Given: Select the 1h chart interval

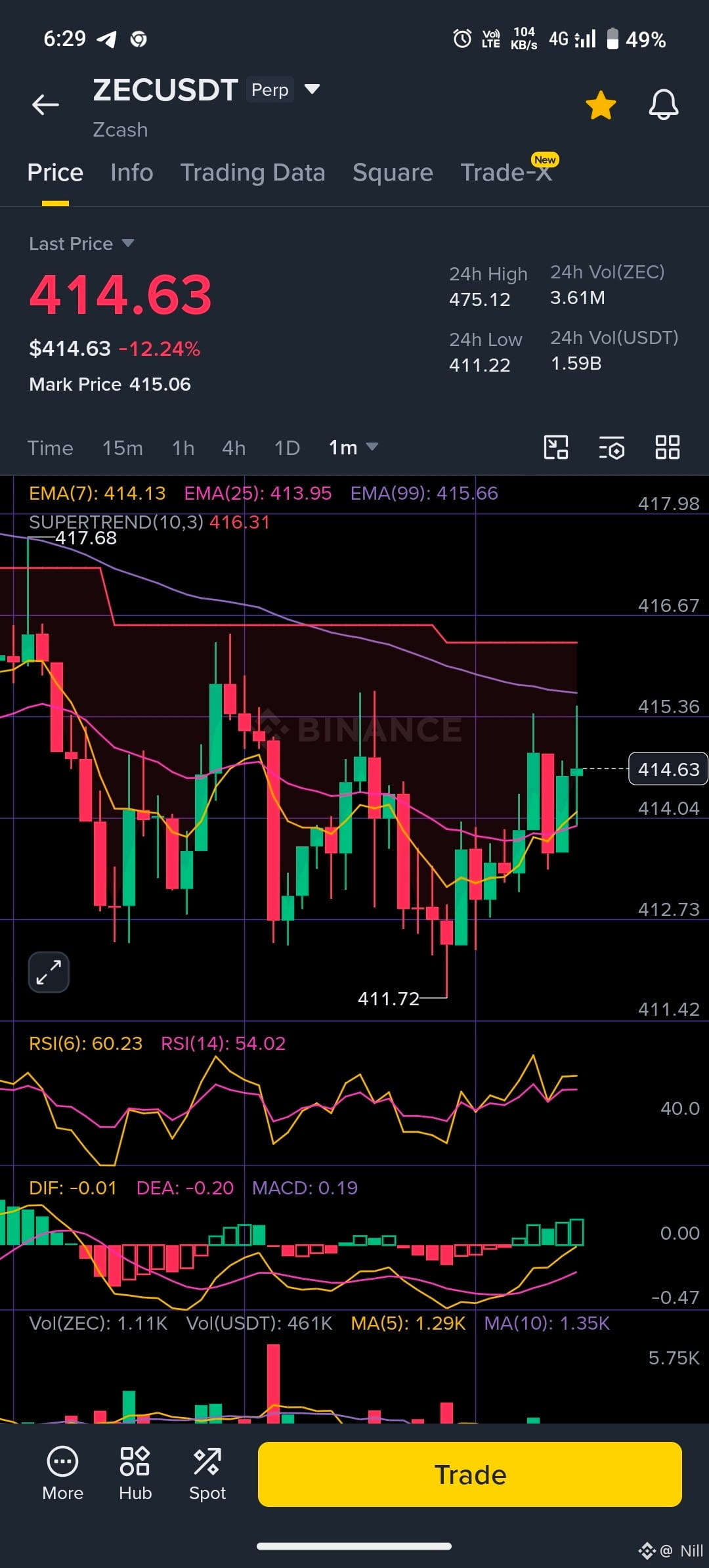Looking at the screenshot, I should 183,448.
